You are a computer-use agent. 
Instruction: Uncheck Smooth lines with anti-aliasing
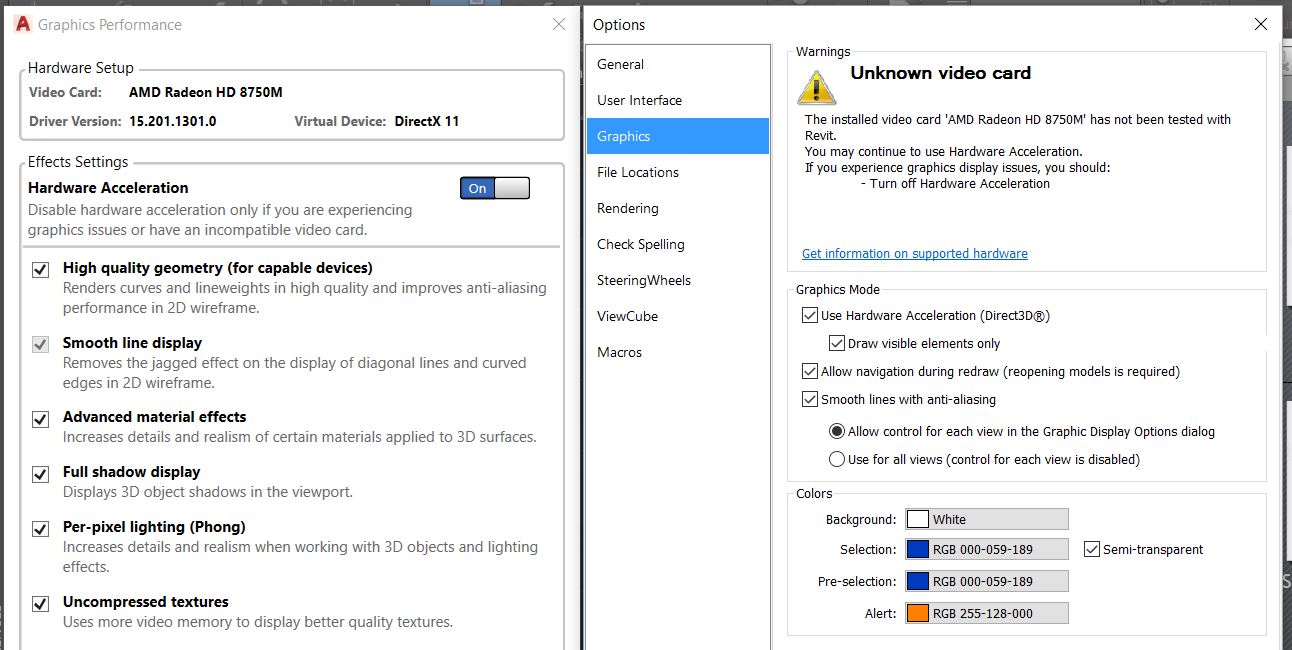coord(810,399)
